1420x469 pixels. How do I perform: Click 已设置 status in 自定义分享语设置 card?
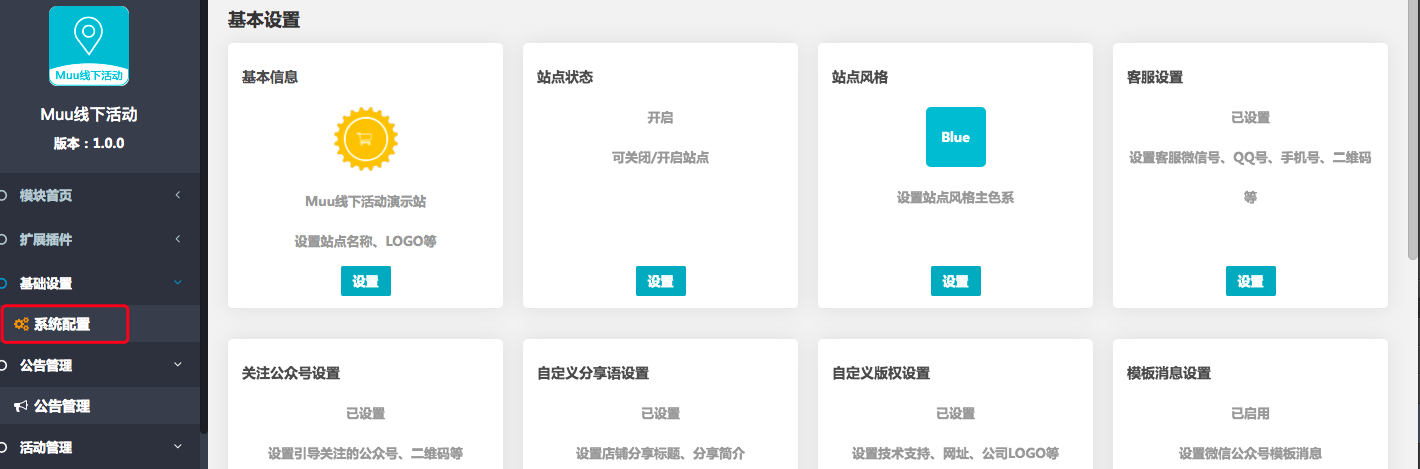click(661, 413)
